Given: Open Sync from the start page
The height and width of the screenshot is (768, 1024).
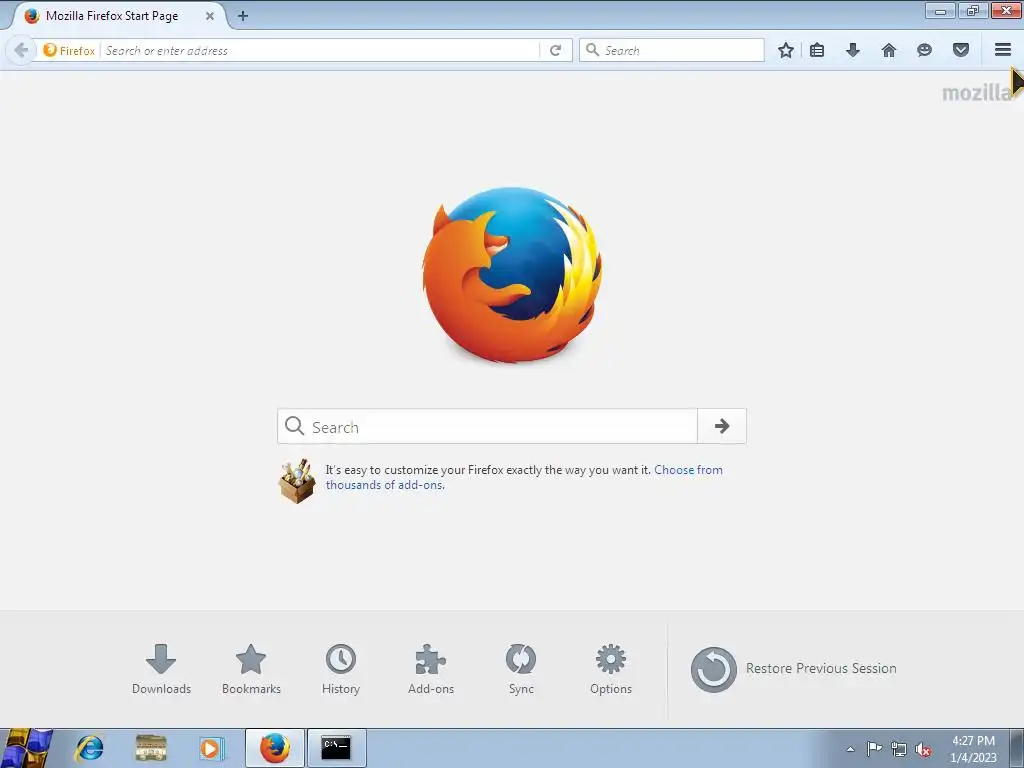Looking at the screenshot, I should click(521, 669).
